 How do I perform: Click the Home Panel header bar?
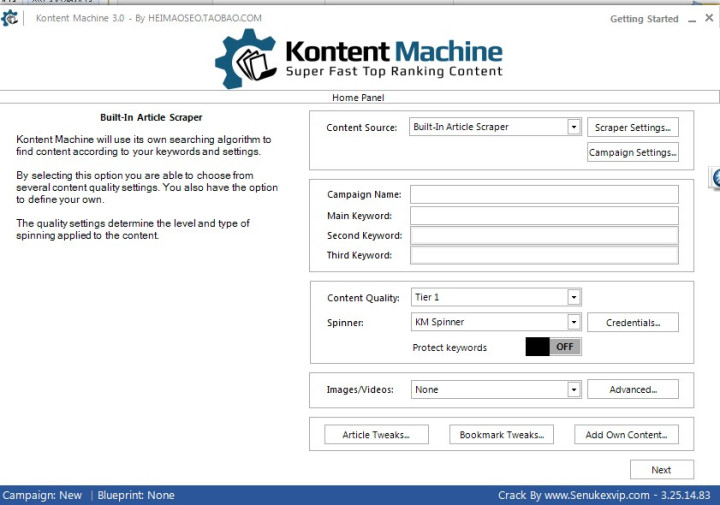pos(359,97)
